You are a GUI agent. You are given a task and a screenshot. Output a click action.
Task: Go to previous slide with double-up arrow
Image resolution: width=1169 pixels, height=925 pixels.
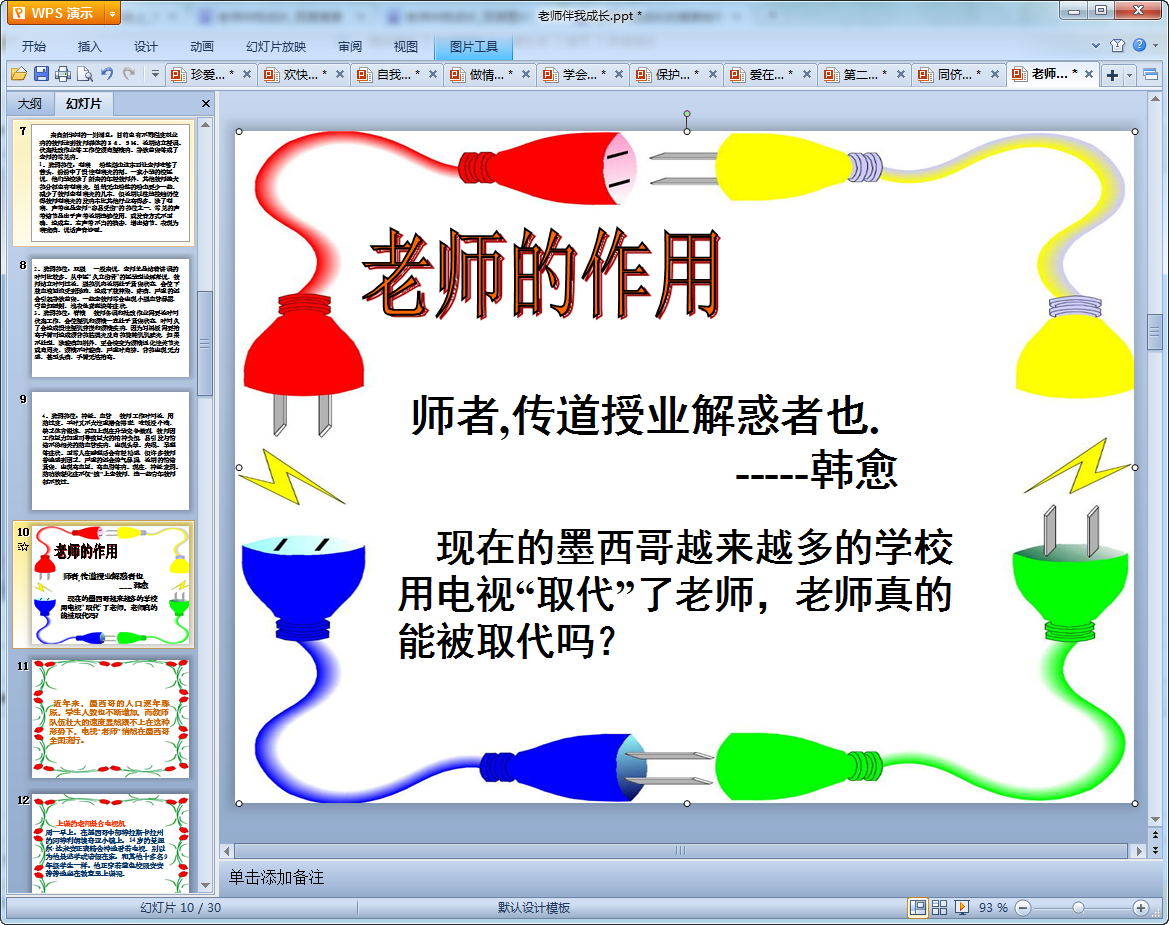tap(1156, 835)
